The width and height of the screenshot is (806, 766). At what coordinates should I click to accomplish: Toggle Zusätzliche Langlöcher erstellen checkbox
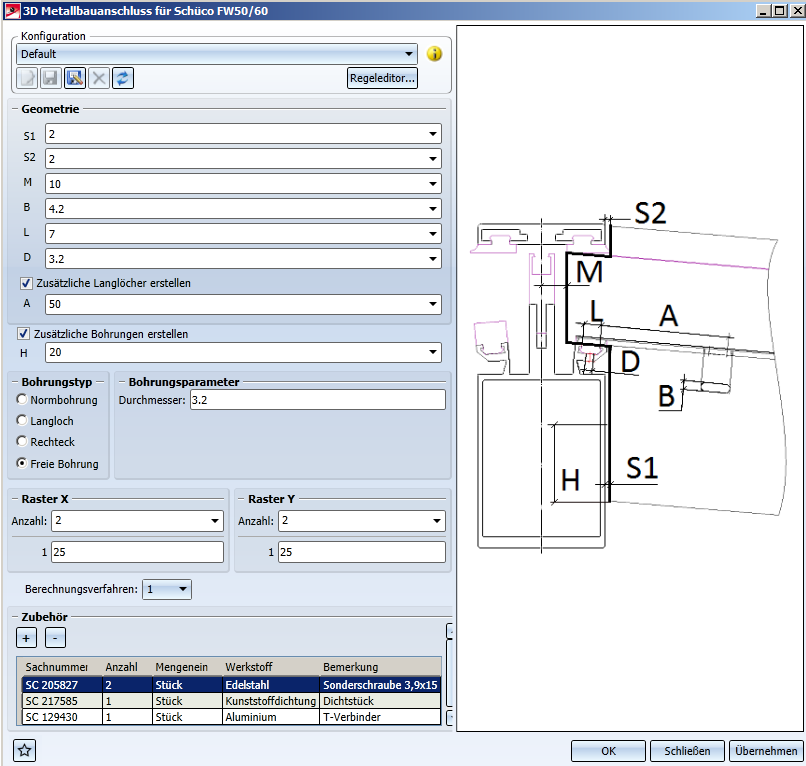pos(26,283)
